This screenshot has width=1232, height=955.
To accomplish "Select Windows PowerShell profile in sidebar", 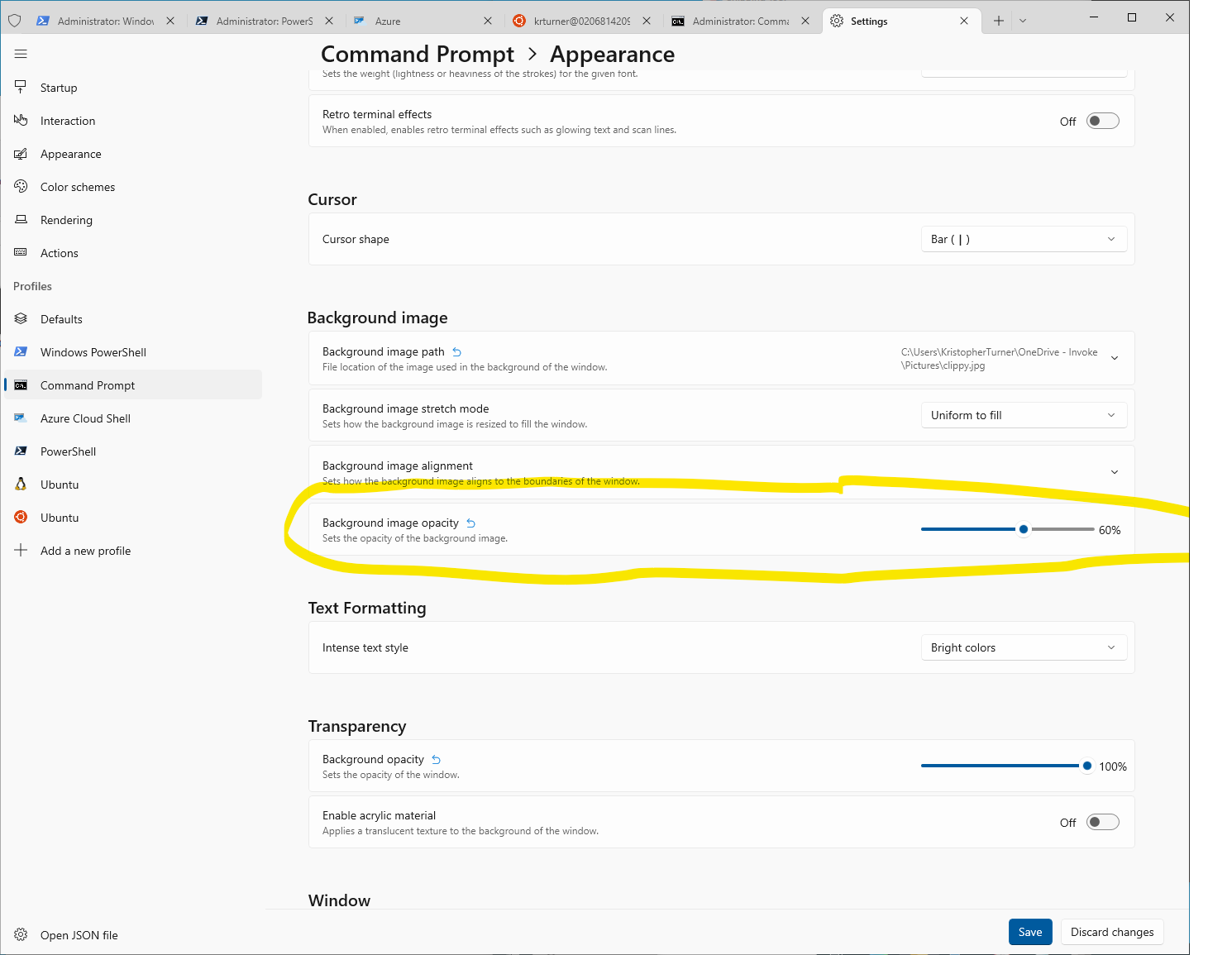I will coord(93,352).
